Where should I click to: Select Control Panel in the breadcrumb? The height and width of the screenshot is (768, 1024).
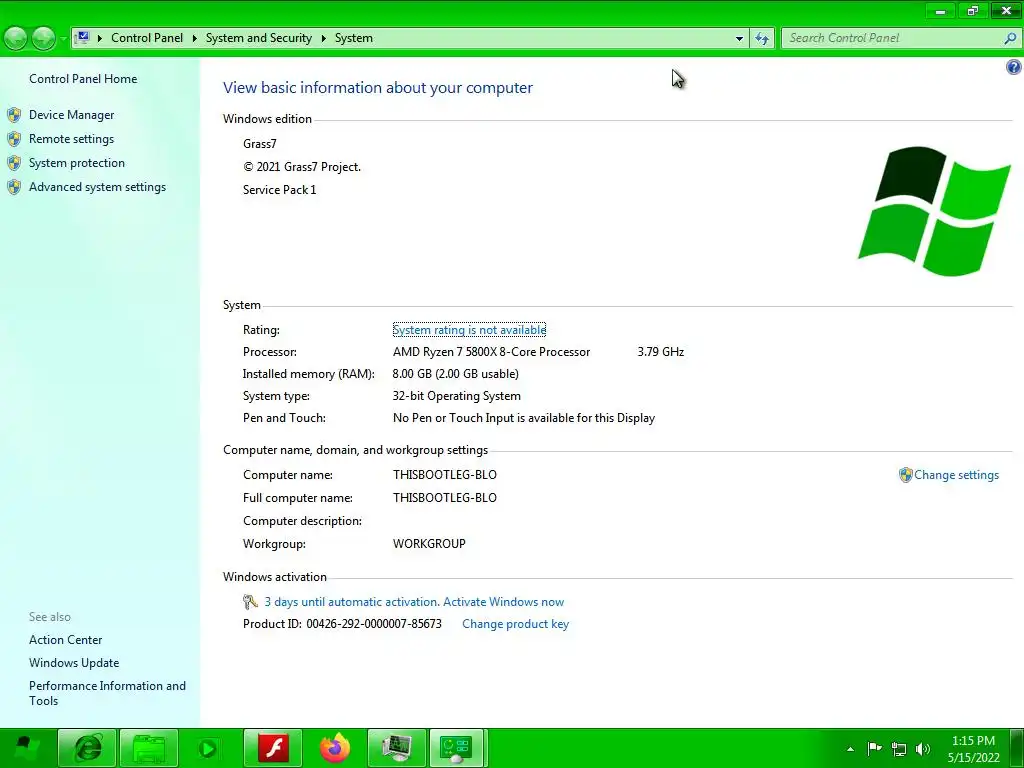click(147, 38)
